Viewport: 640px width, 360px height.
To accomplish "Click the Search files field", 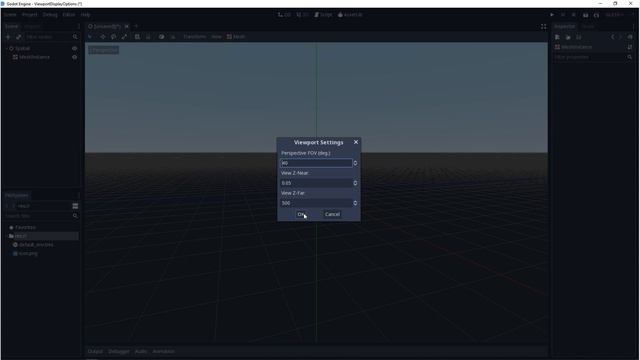I will (41, 216).
